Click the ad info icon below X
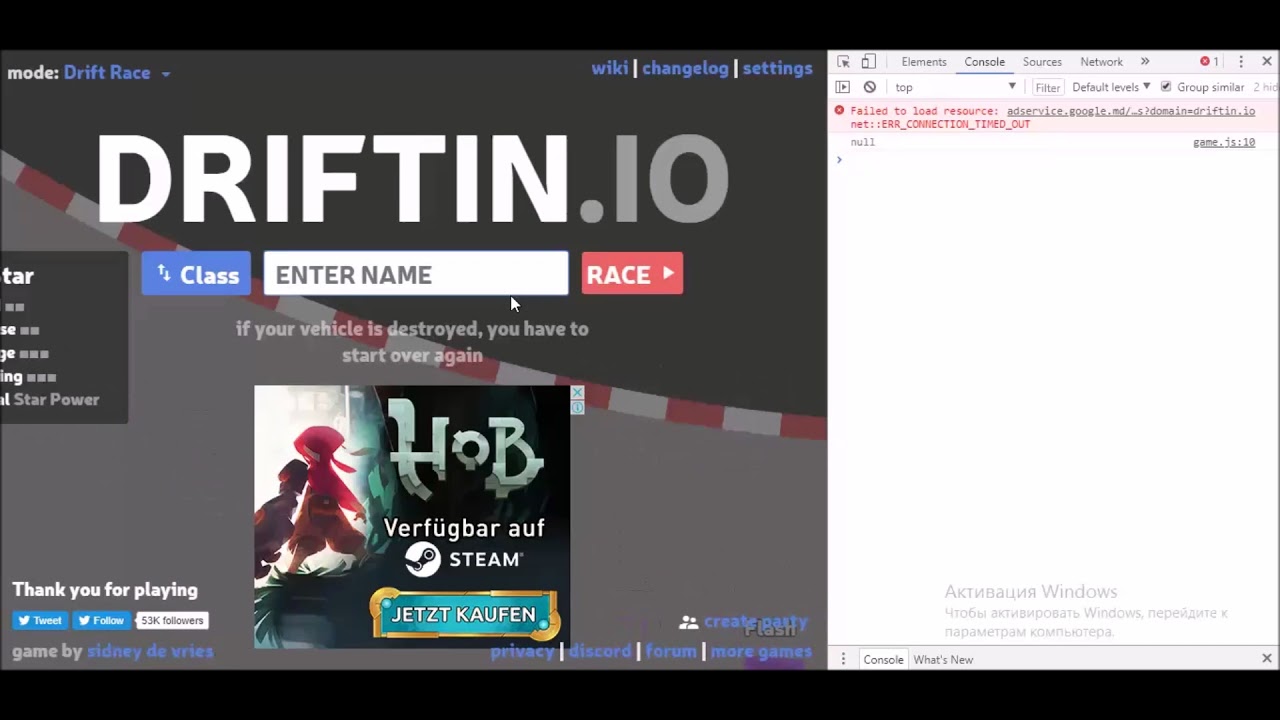 click(x=577, y=407)
